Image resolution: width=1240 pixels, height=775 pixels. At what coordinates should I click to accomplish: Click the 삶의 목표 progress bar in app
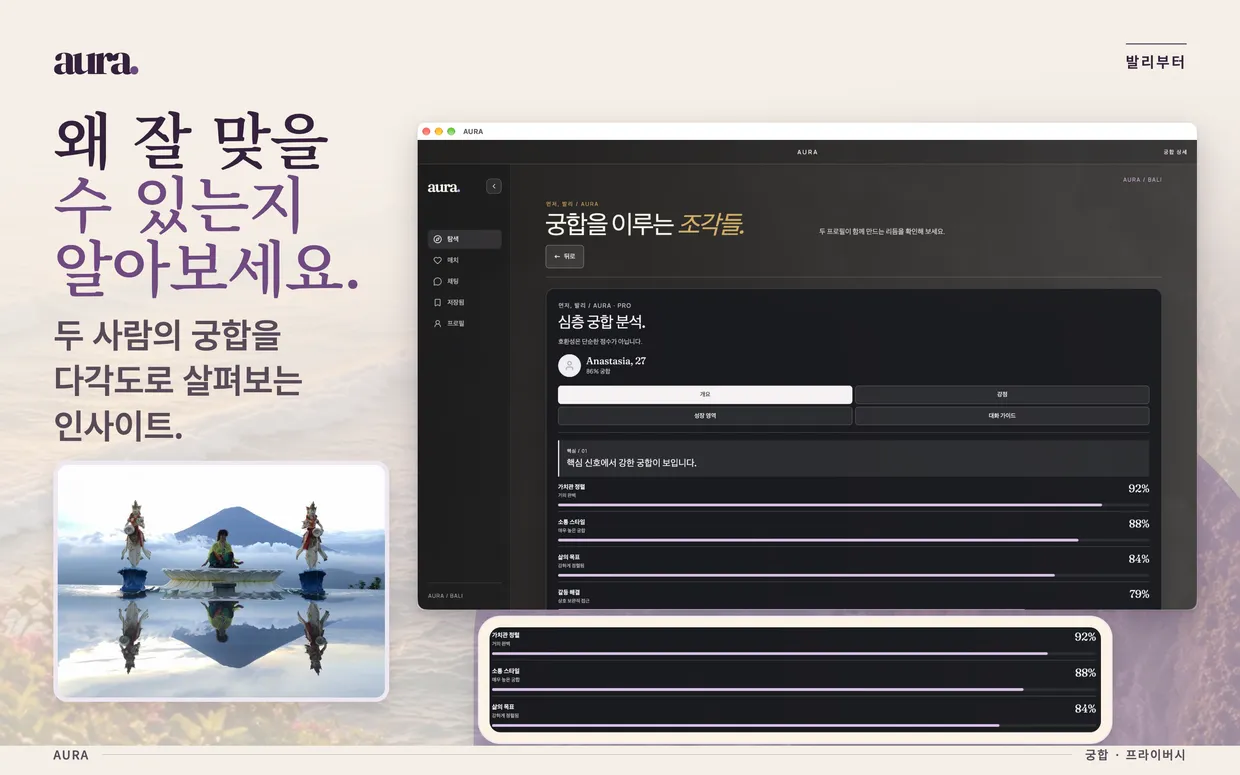point(853,575)
